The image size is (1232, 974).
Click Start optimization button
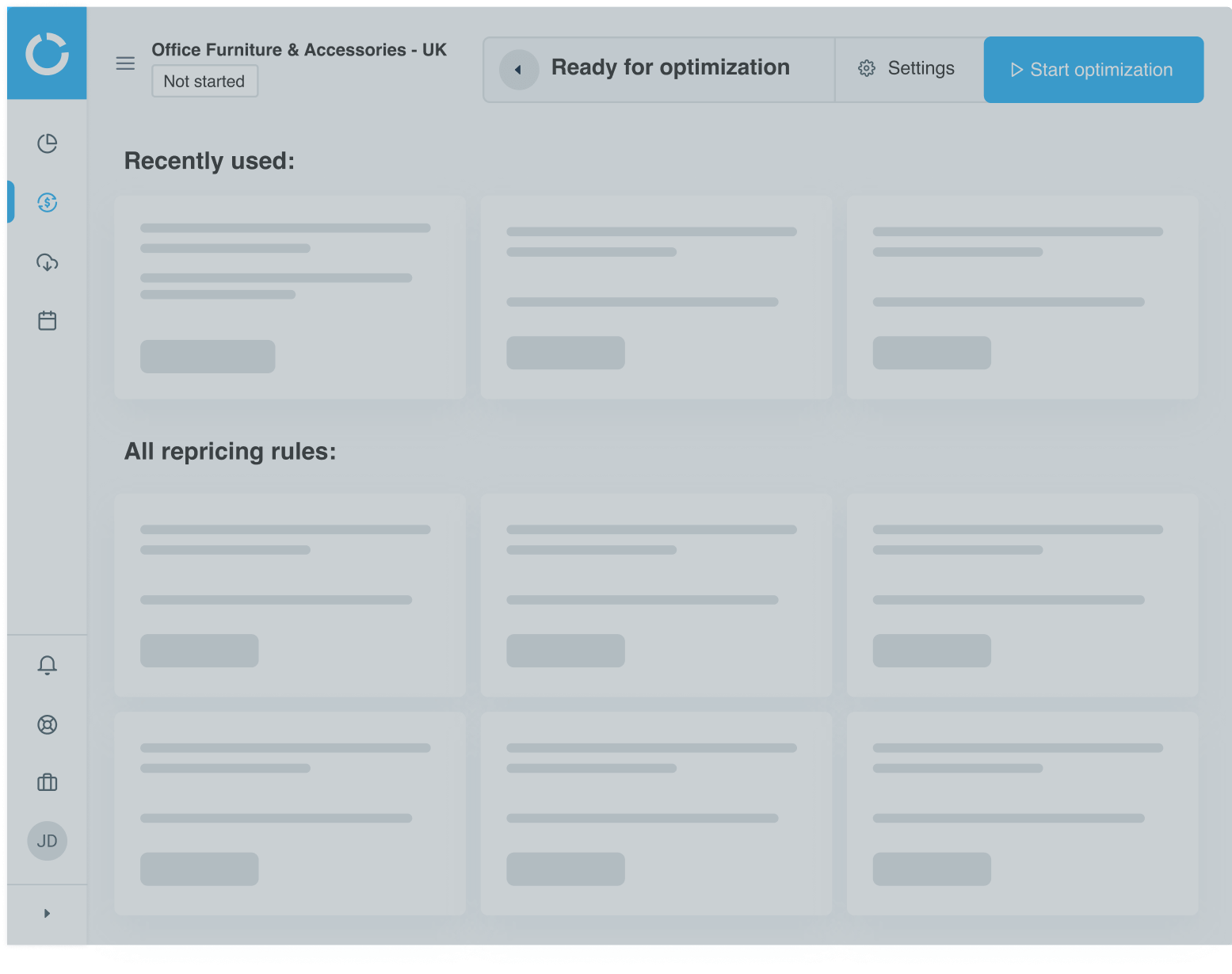tap(1093, 70)
